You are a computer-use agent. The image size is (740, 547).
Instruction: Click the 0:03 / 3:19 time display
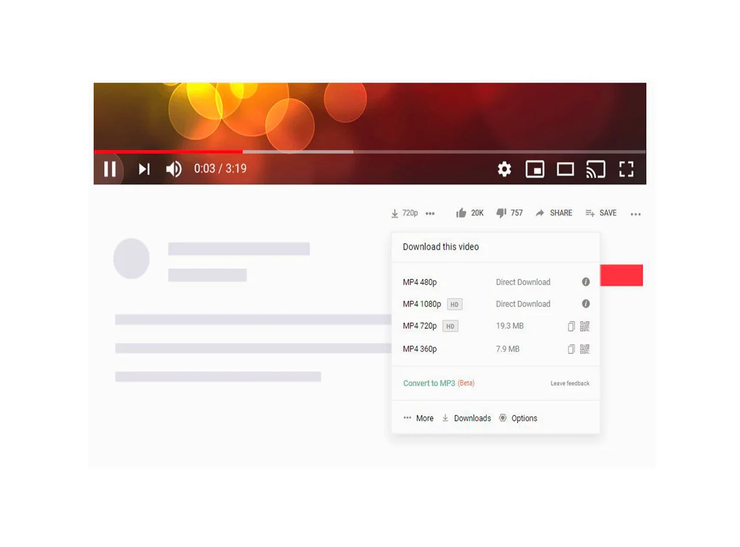tap(220, 168)
